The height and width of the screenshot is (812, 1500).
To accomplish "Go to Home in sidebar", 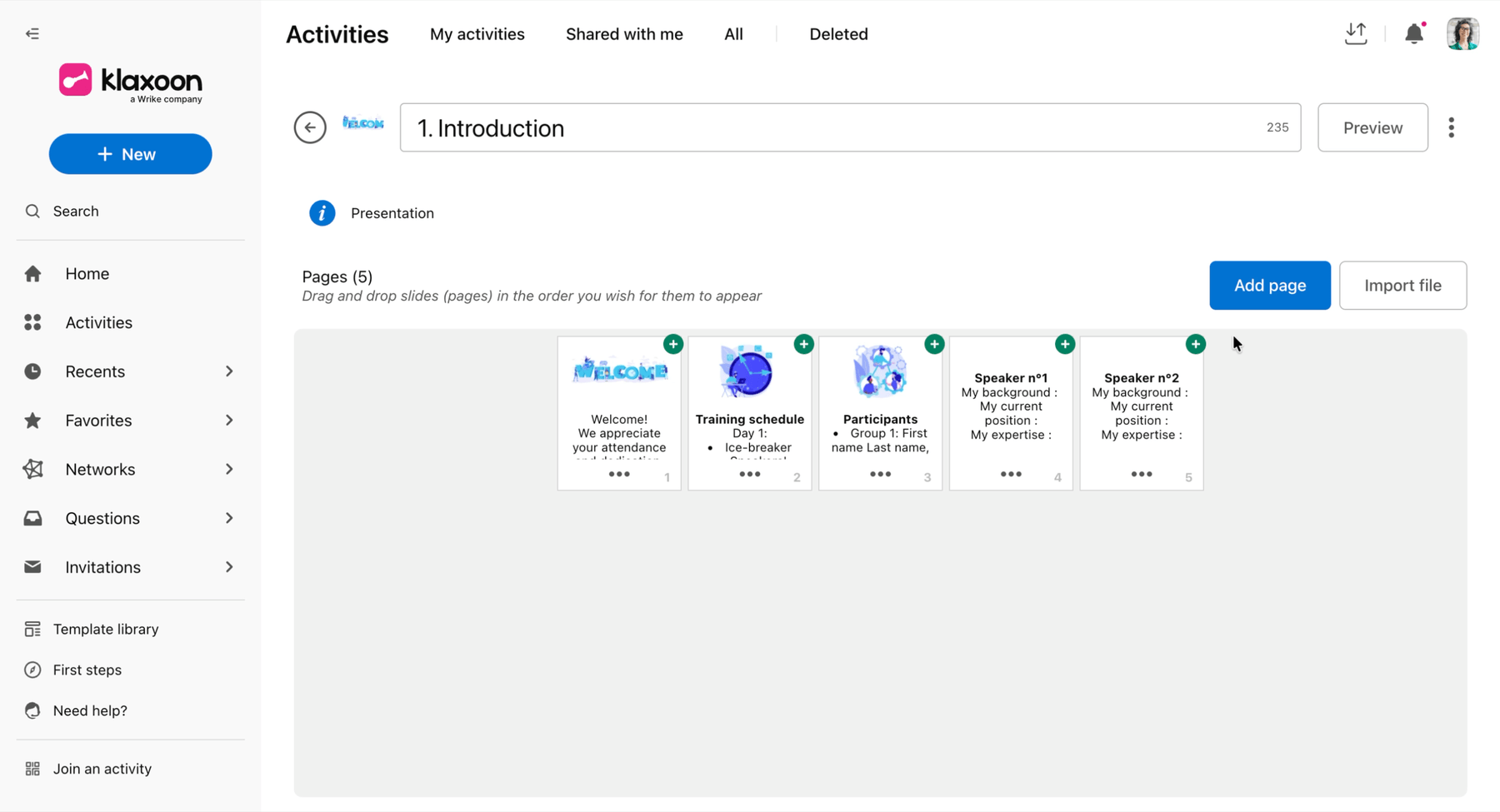I will coord(87,274).
